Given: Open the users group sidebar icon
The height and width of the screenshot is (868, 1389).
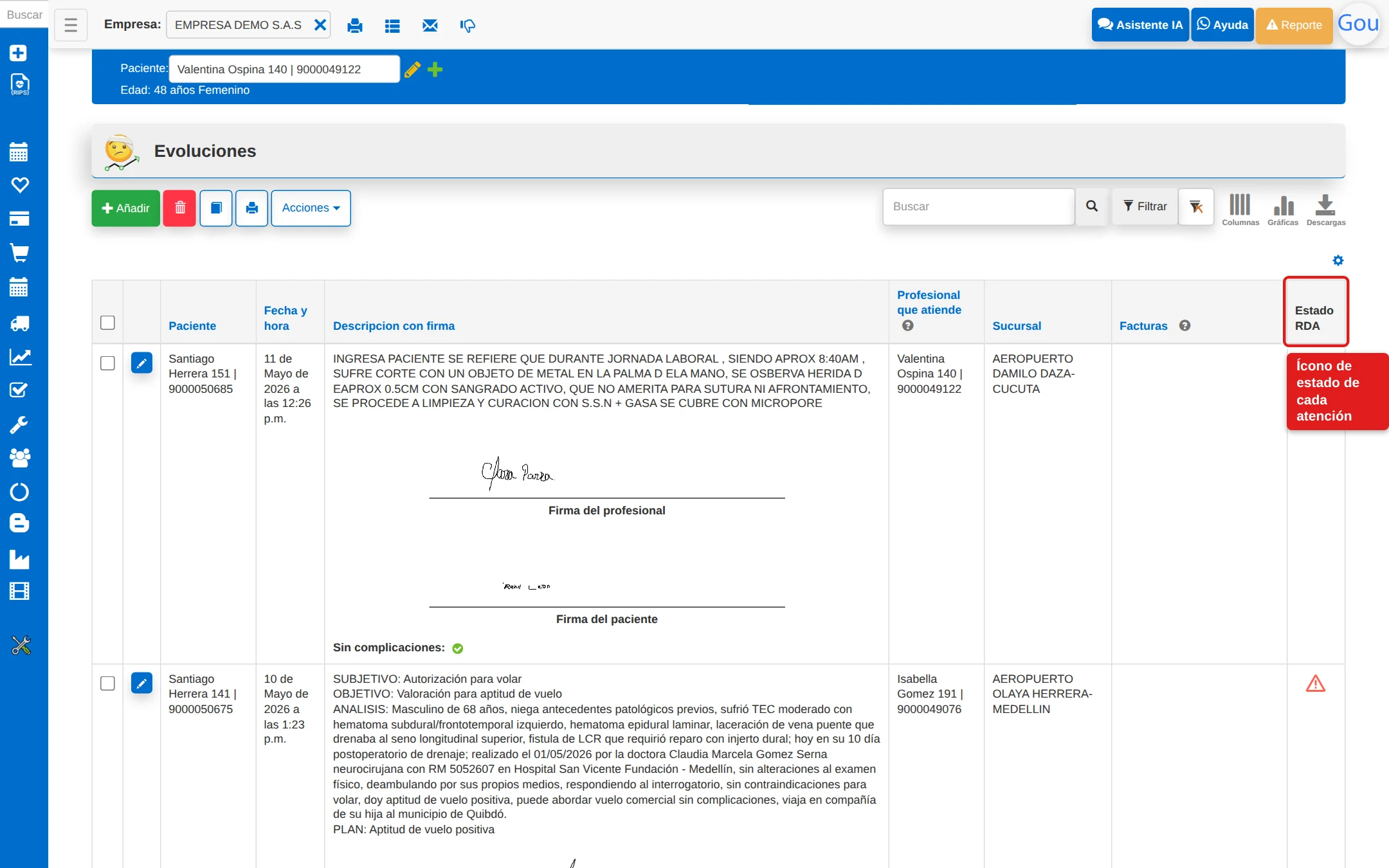Looking at the screenshot, I should pos(20,458).
